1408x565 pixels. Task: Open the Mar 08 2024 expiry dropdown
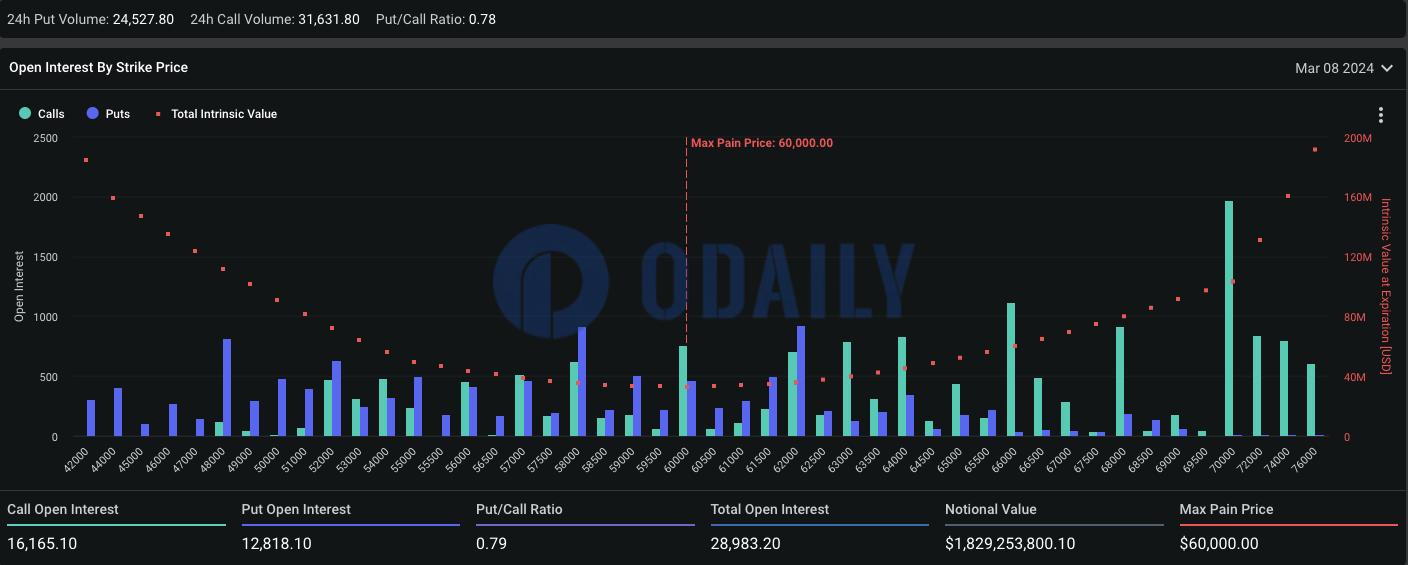[1343, 68]
